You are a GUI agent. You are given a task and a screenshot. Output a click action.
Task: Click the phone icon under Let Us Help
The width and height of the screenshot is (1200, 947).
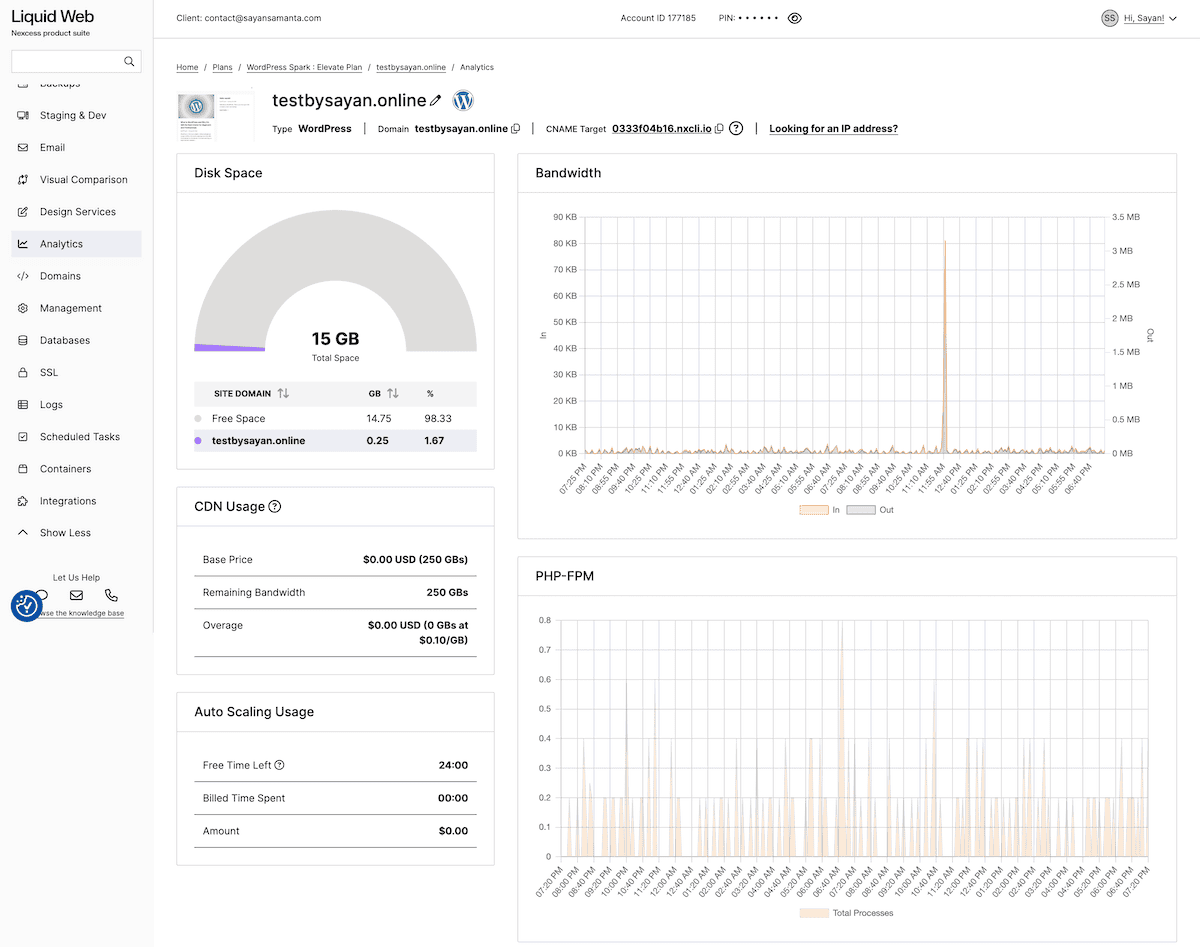pos(111,595)
